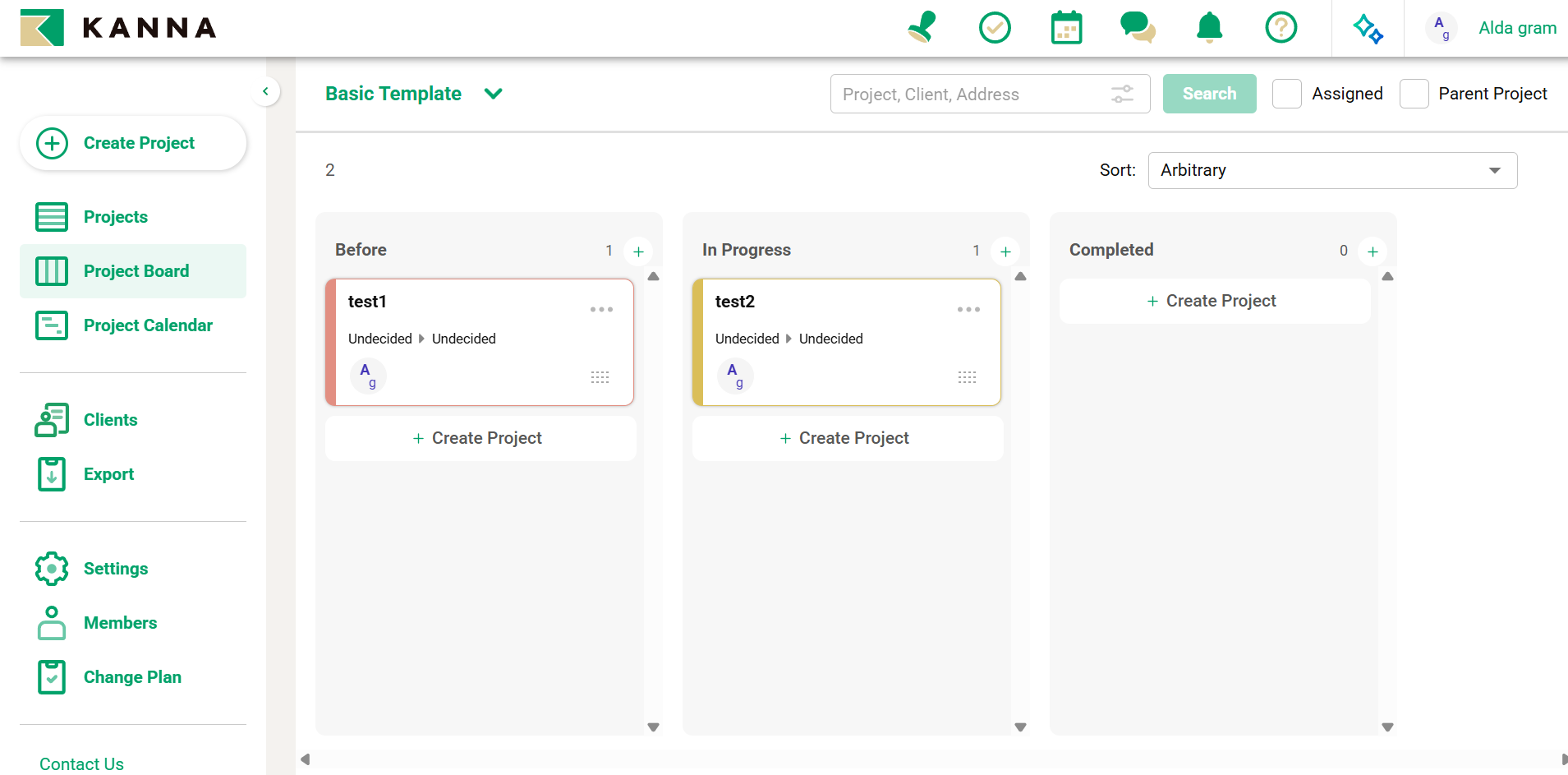The image size is (1568, 775).
Task: Open Clients from the sidebar
Action: pyautogui.click(x=110, y=420)
